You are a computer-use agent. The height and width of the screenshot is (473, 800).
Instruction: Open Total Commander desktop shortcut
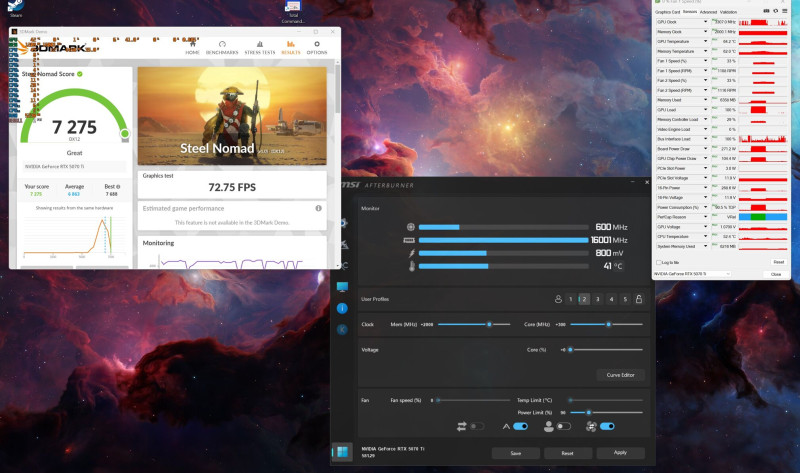pos(293,11)
